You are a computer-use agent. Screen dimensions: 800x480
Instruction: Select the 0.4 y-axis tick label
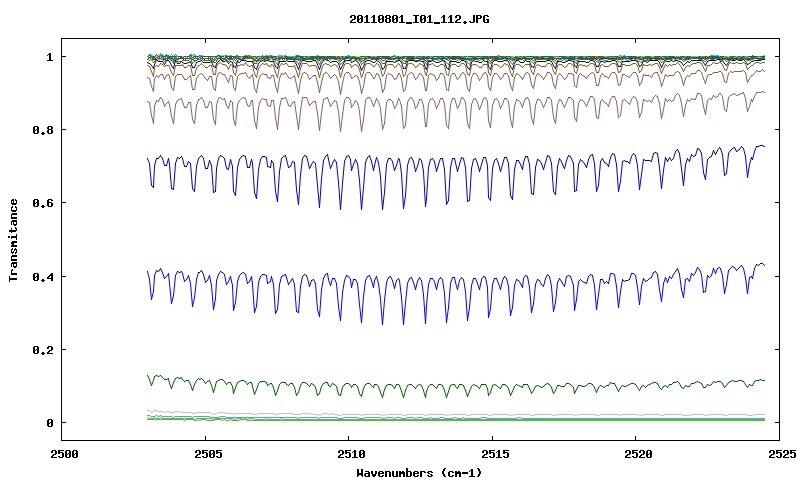point(43,276)
